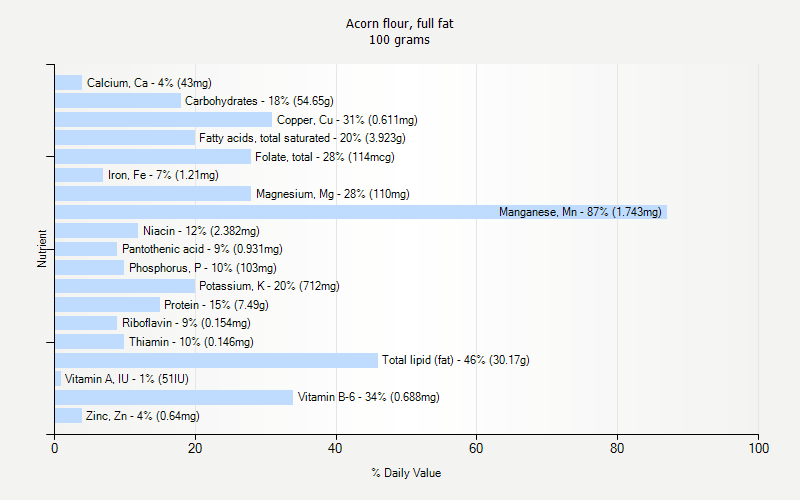
Task: Click the Iron, Fe 7% label
Action: 163,175
